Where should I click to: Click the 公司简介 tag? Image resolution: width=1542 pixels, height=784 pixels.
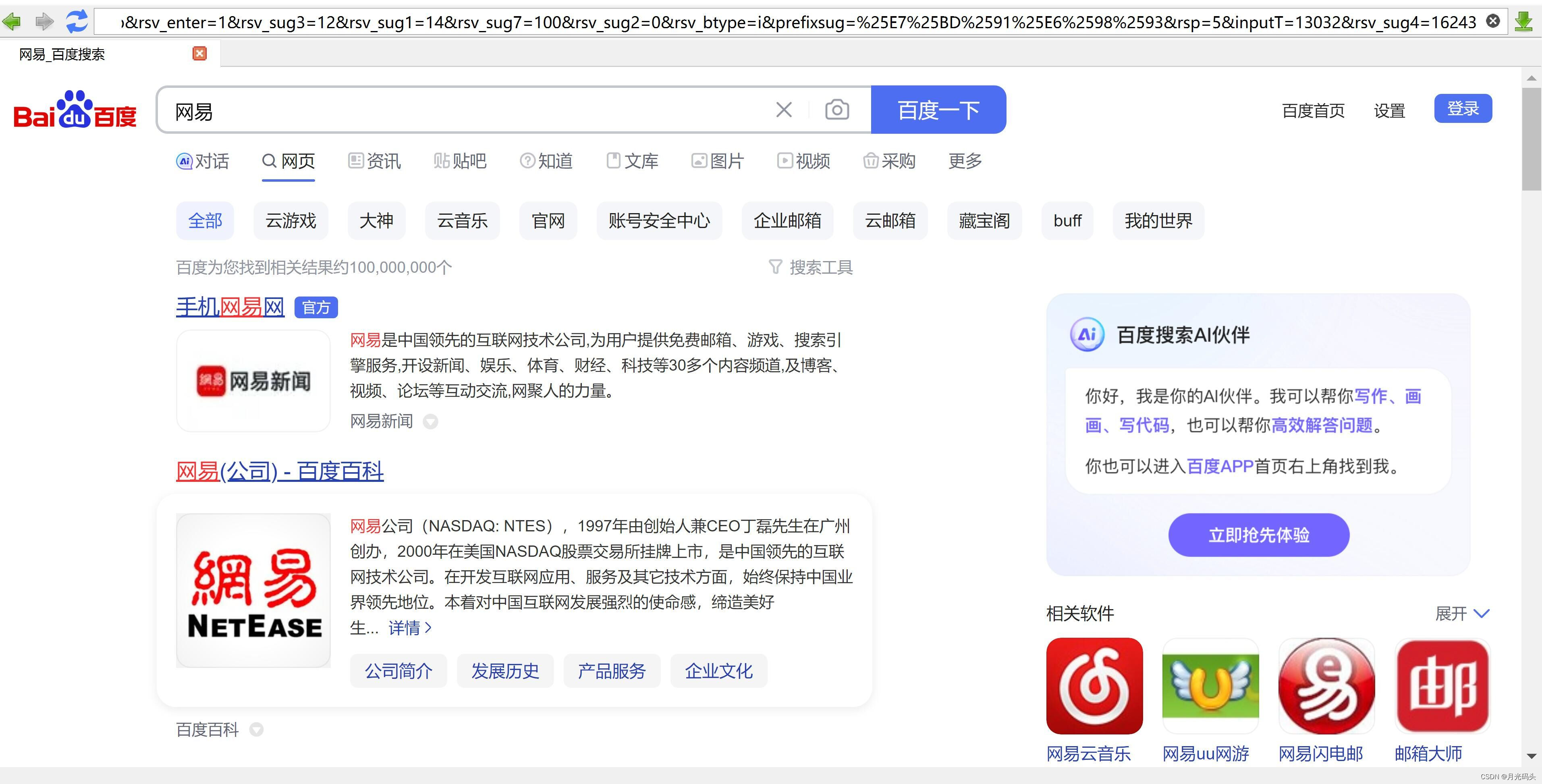(x=398, y=671)
